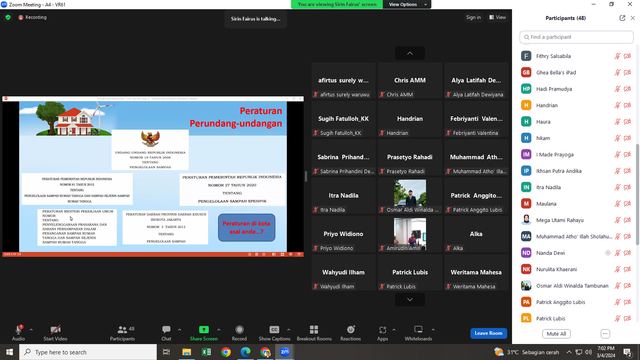Open the View Options dropdown
This screenshot has width=640, height=360.
[x=407, y=4]
